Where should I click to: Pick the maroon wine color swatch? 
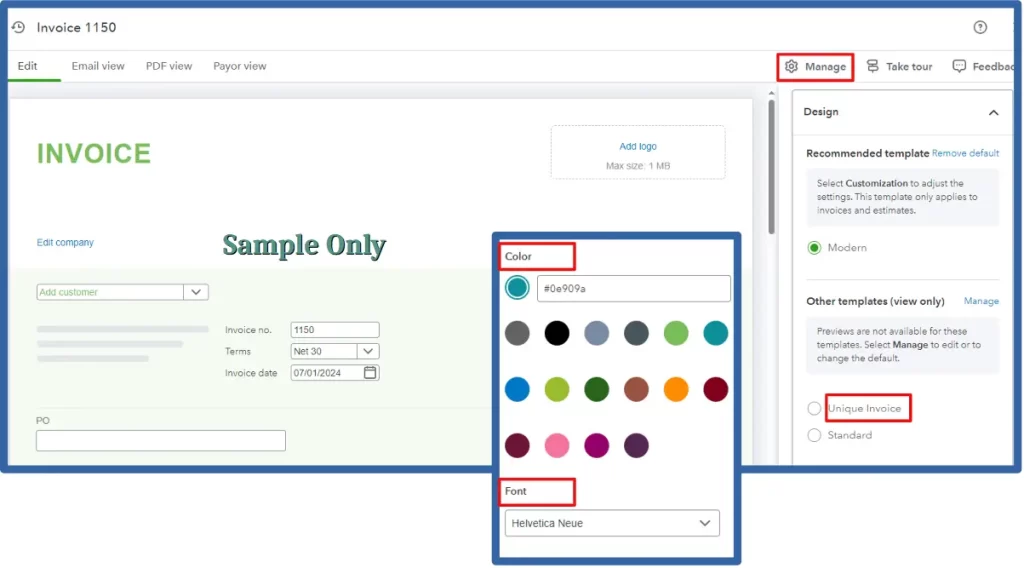517,446
